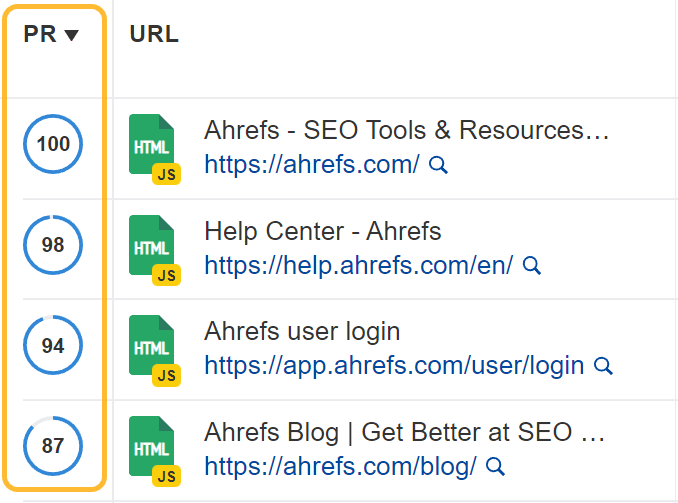Click the PR 87 score circle
The image size is (678, 503).
tap(53, 446)
